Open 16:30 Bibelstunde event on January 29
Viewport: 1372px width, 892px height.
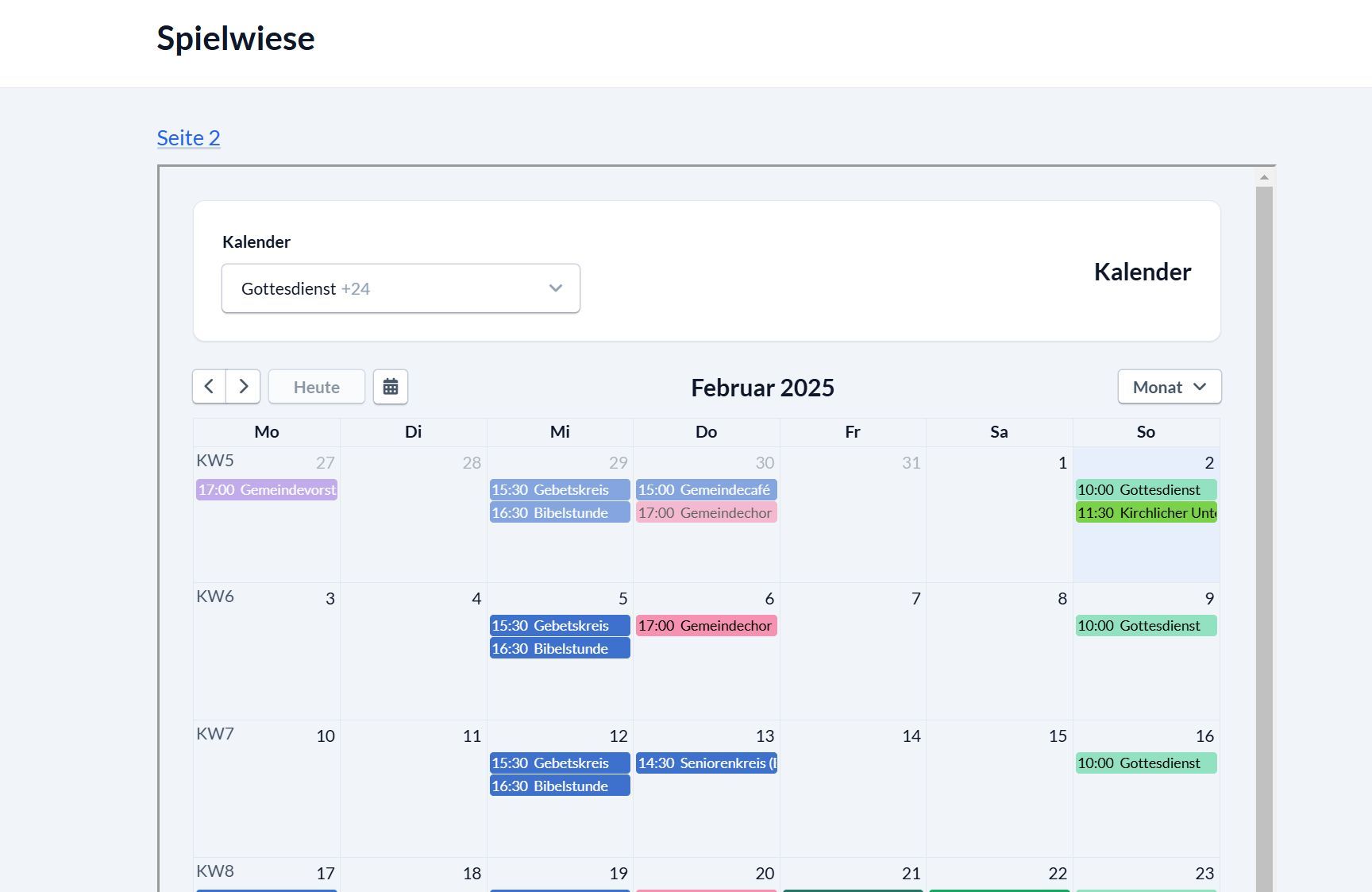(x=560, y=513)
